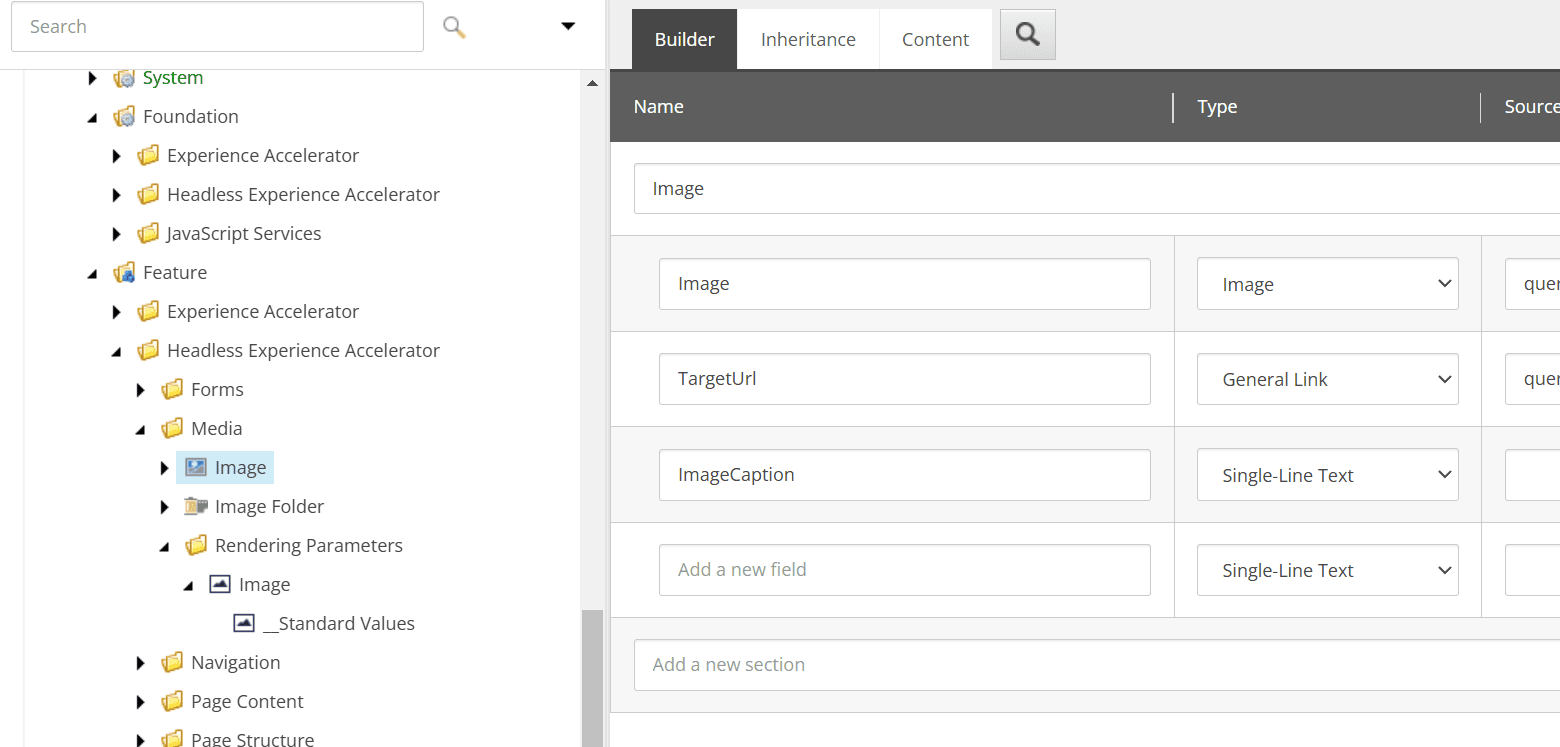The width and height of the screenshot is (1560, 747).
Task: Open the type dropdown for TargetUrl field
Action: [1327, 380]
